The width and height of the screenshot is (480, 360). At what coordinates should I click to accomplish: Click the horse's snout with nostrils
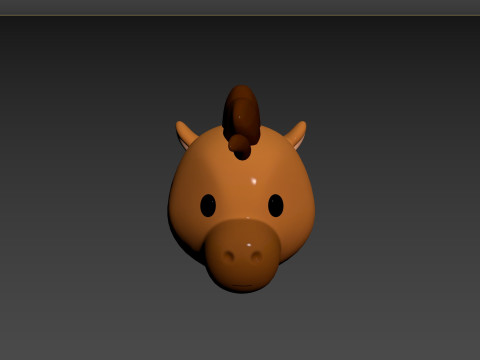(242, 255)
